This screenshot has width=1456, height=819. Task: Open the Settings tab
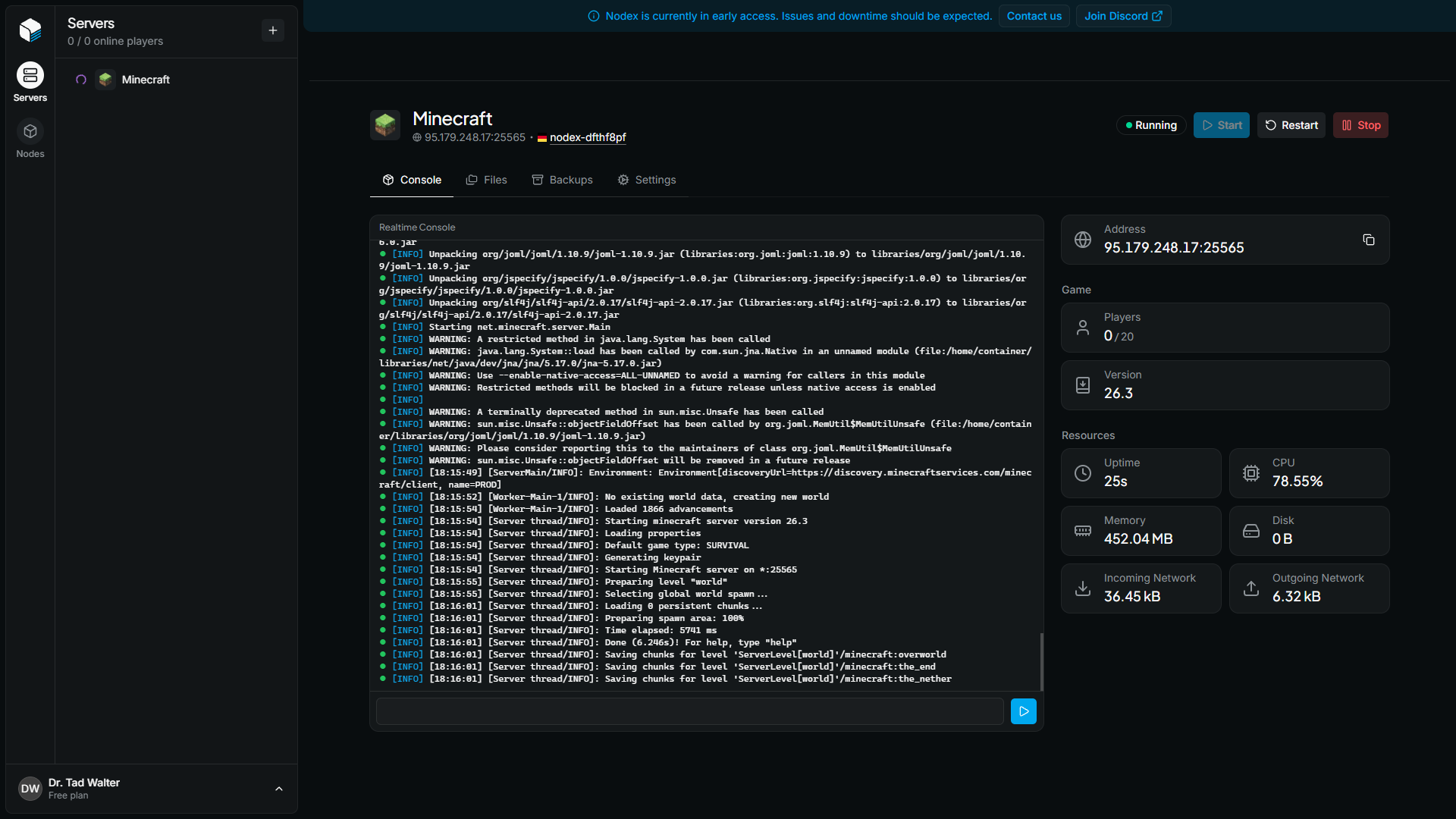click(647, 180)
